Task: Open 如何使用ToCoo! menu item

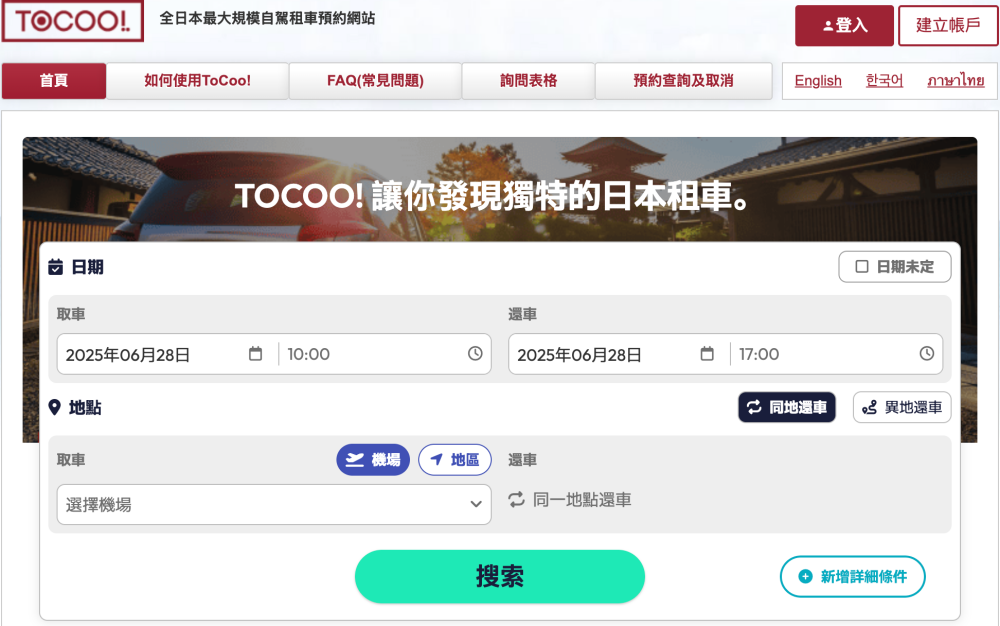Action: (197, 80)
